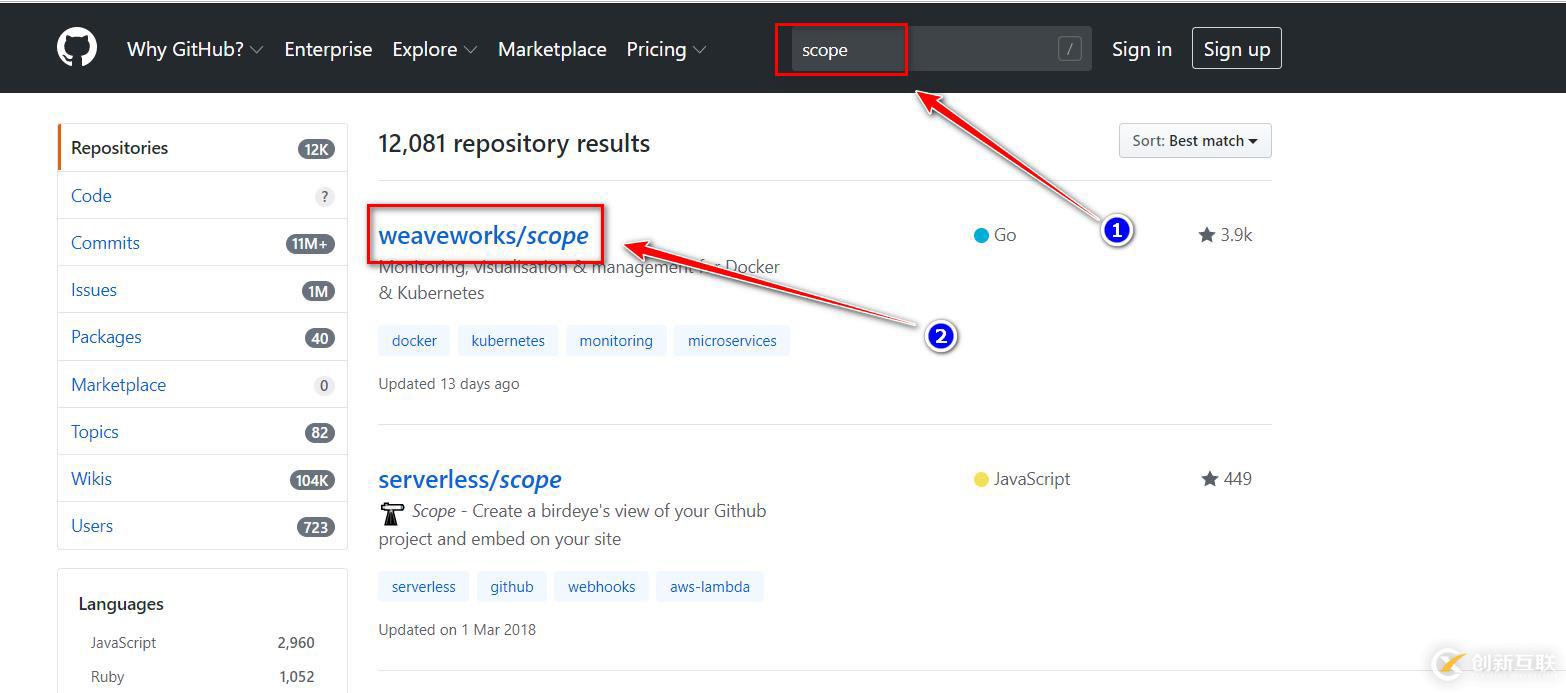Image resolution: width=1566 pixels, height=693 pixels.
Task: Click the 12,081 repository results heading
Action: pyautogui.click(x=514, y=144)
